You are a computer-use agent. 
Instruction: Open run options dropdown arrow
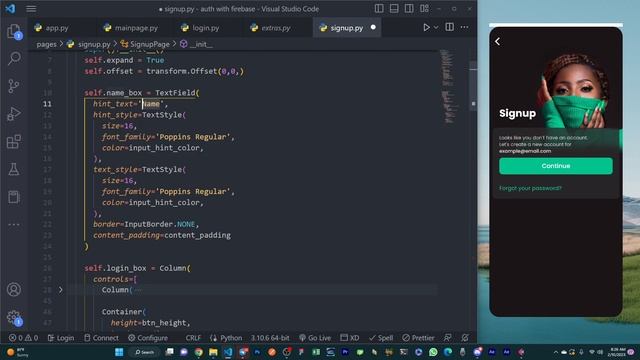[x=436, y=27]
